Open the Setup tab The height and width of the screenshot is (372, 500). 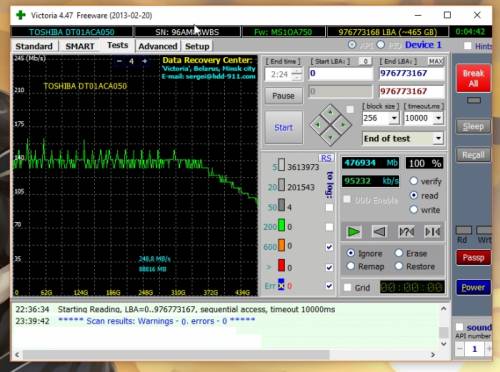click(x=197, y=46)
